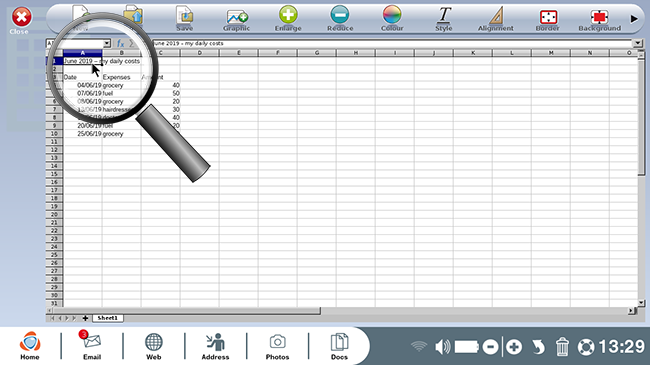Expand the formula bar dropdown arrow
650x365 pixels.
638,43
